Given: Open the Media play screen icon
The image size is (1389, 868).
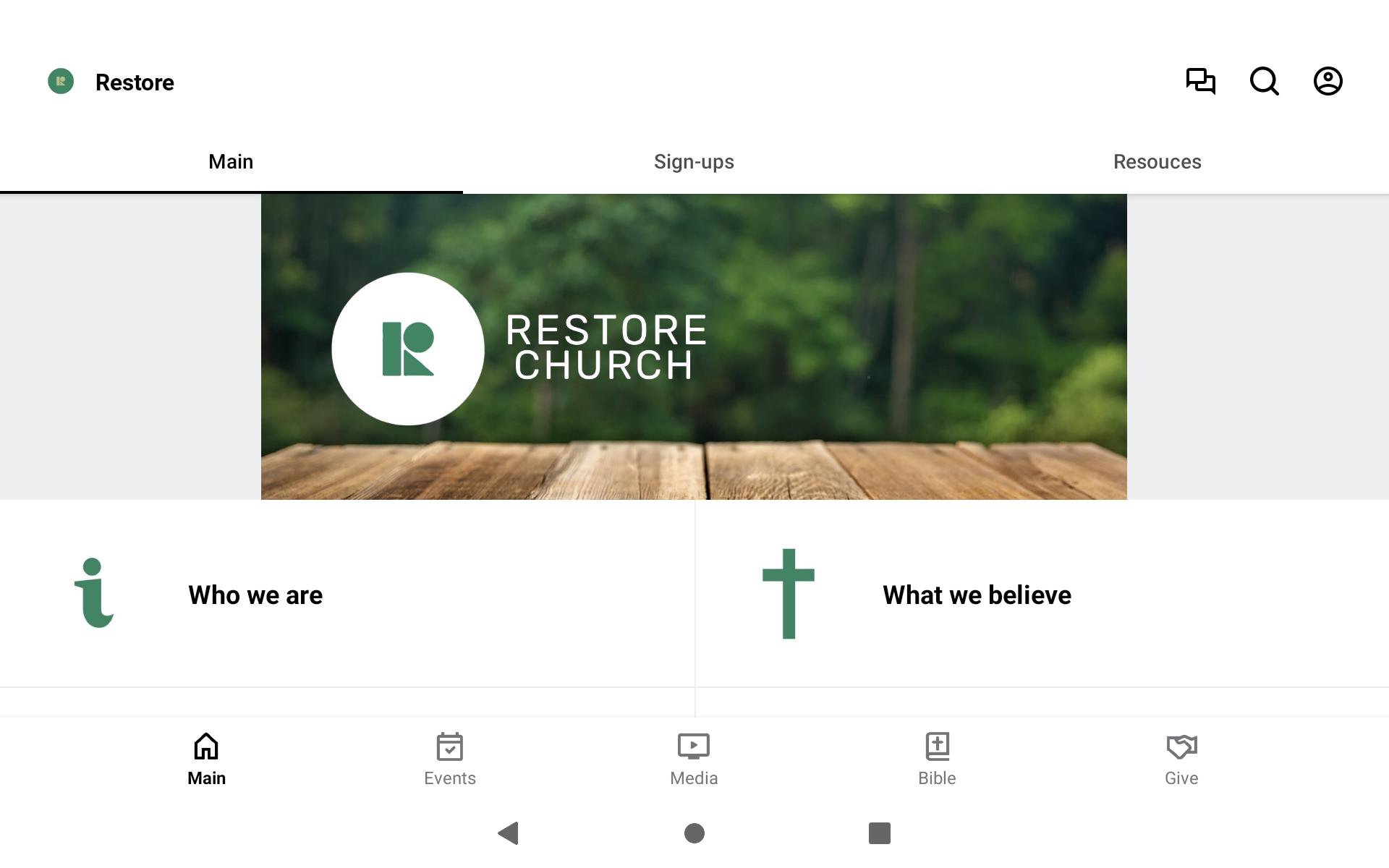Looking at the screenshot, I should [694, 746].
